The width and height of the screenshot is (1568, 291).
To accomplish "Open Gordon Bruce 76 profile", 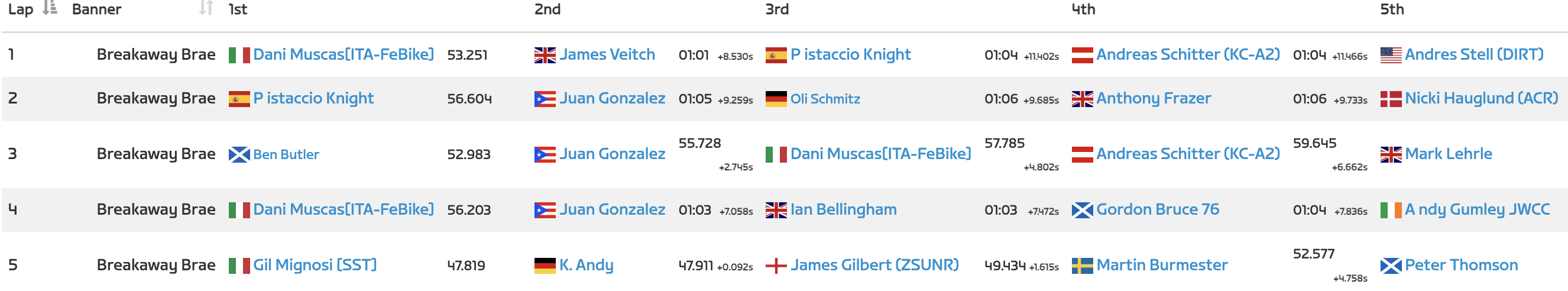I will (1157, 210).
